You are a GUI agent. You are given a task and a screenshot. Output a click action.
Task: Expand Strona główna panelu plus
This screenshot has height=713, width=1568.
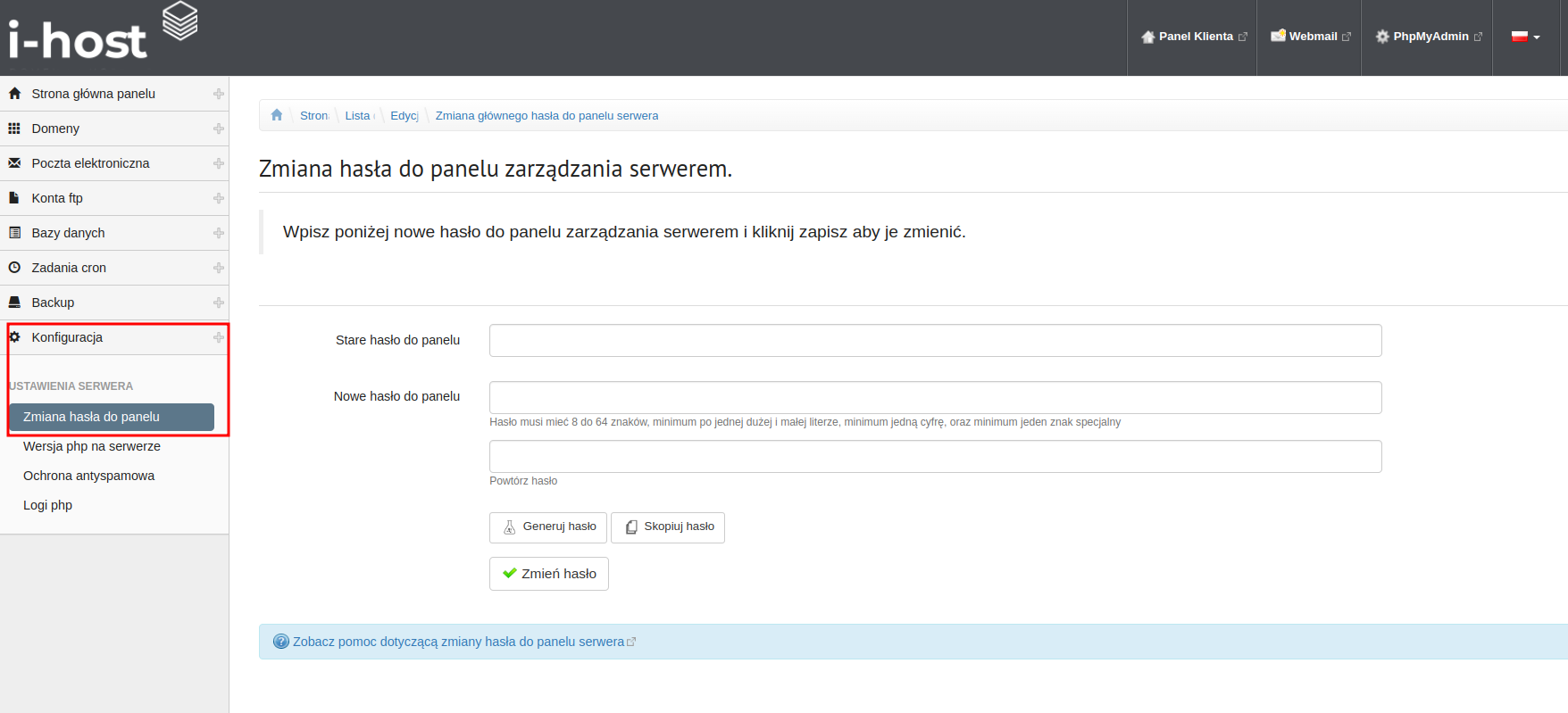pyautogui.click(x=218, y=94)
